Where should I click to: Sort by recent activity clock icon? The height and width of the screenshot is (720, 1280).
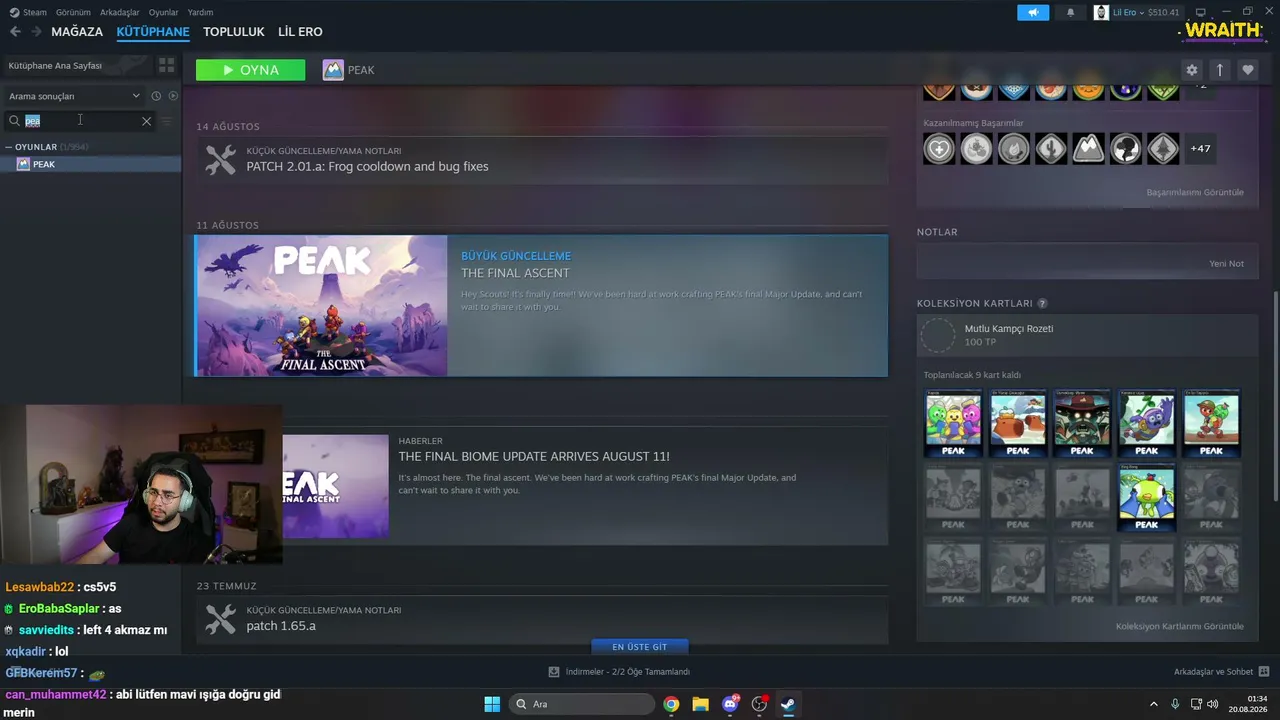[156, 96]
